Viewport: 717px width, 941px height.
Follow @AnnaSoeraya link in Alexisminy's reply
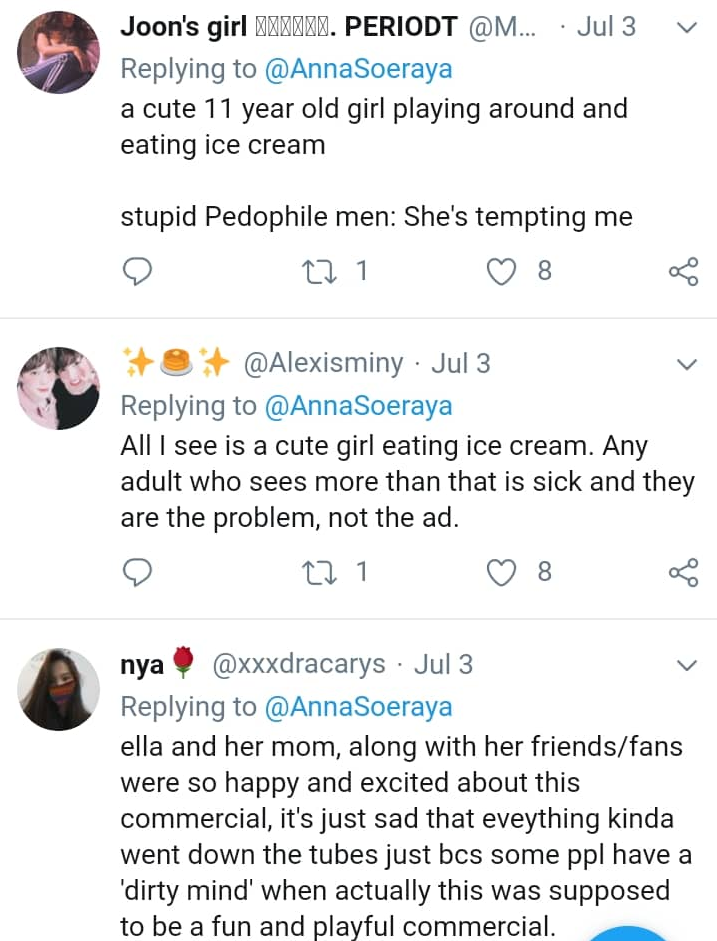click(358, 405)
